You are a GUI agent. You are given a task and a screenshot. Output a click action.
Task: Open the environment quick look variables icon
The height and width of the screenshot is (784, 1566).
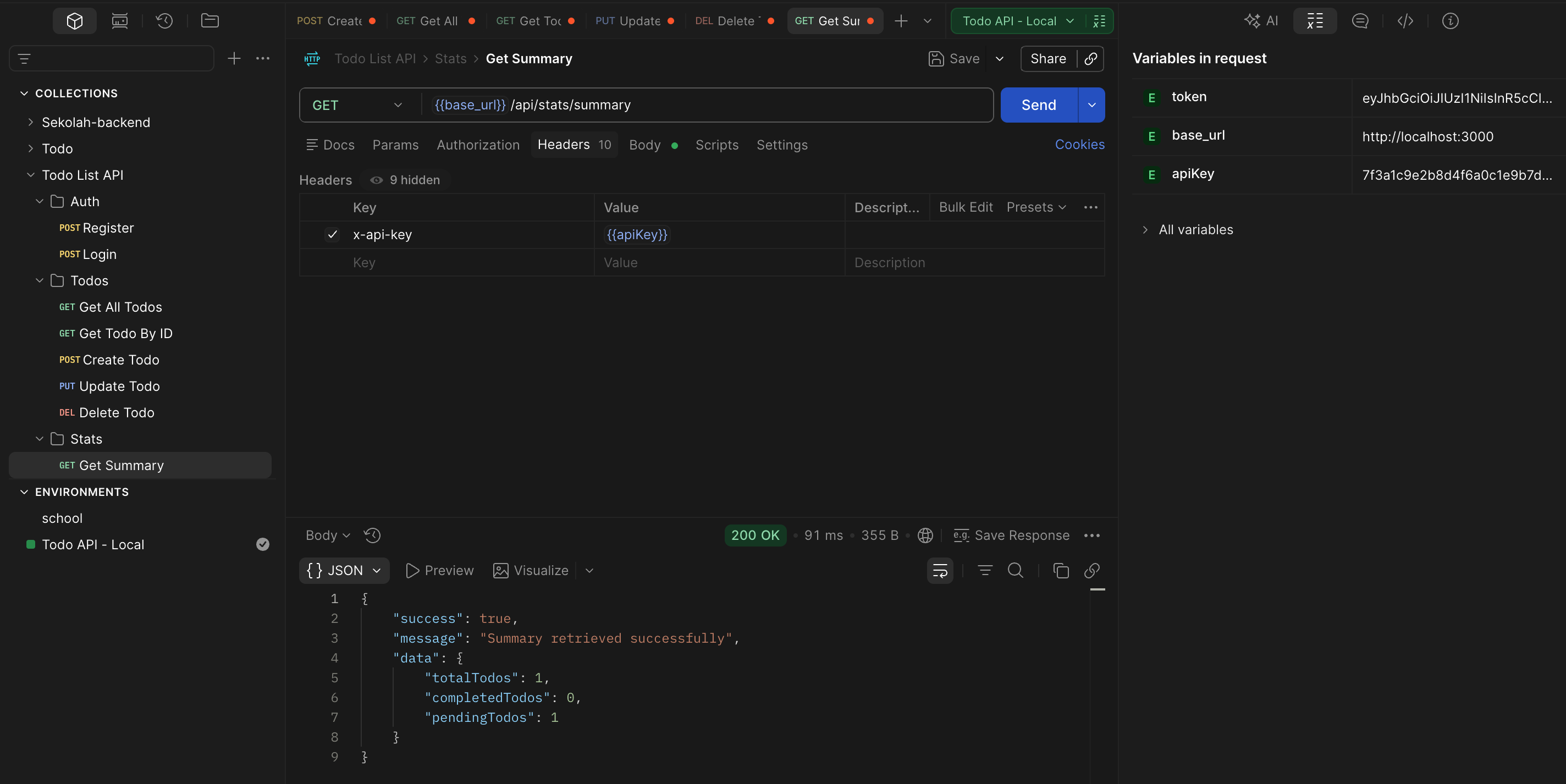tap(1099, 21)
